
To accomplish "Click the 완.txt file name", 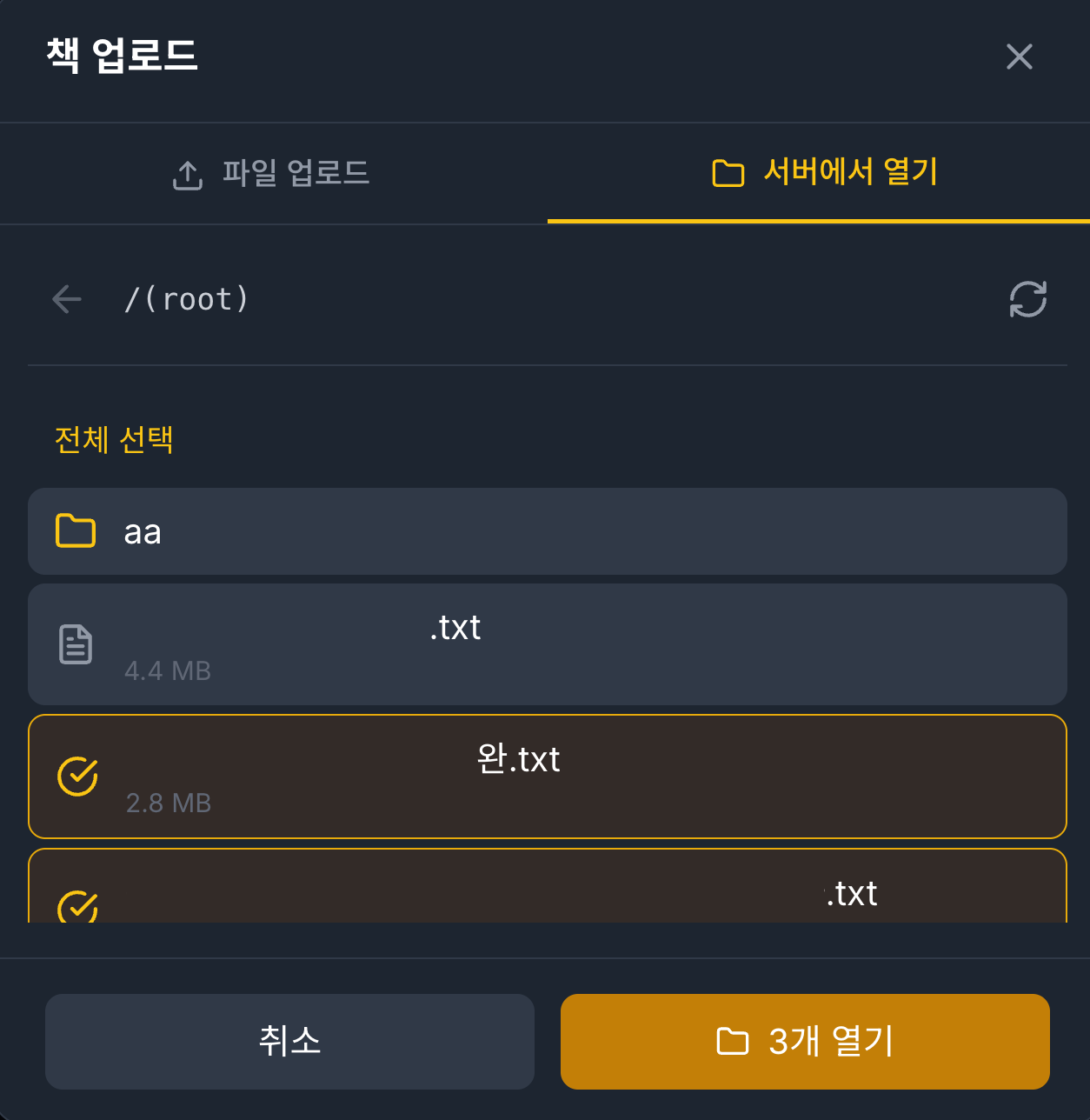I will (x=518, y=759).
